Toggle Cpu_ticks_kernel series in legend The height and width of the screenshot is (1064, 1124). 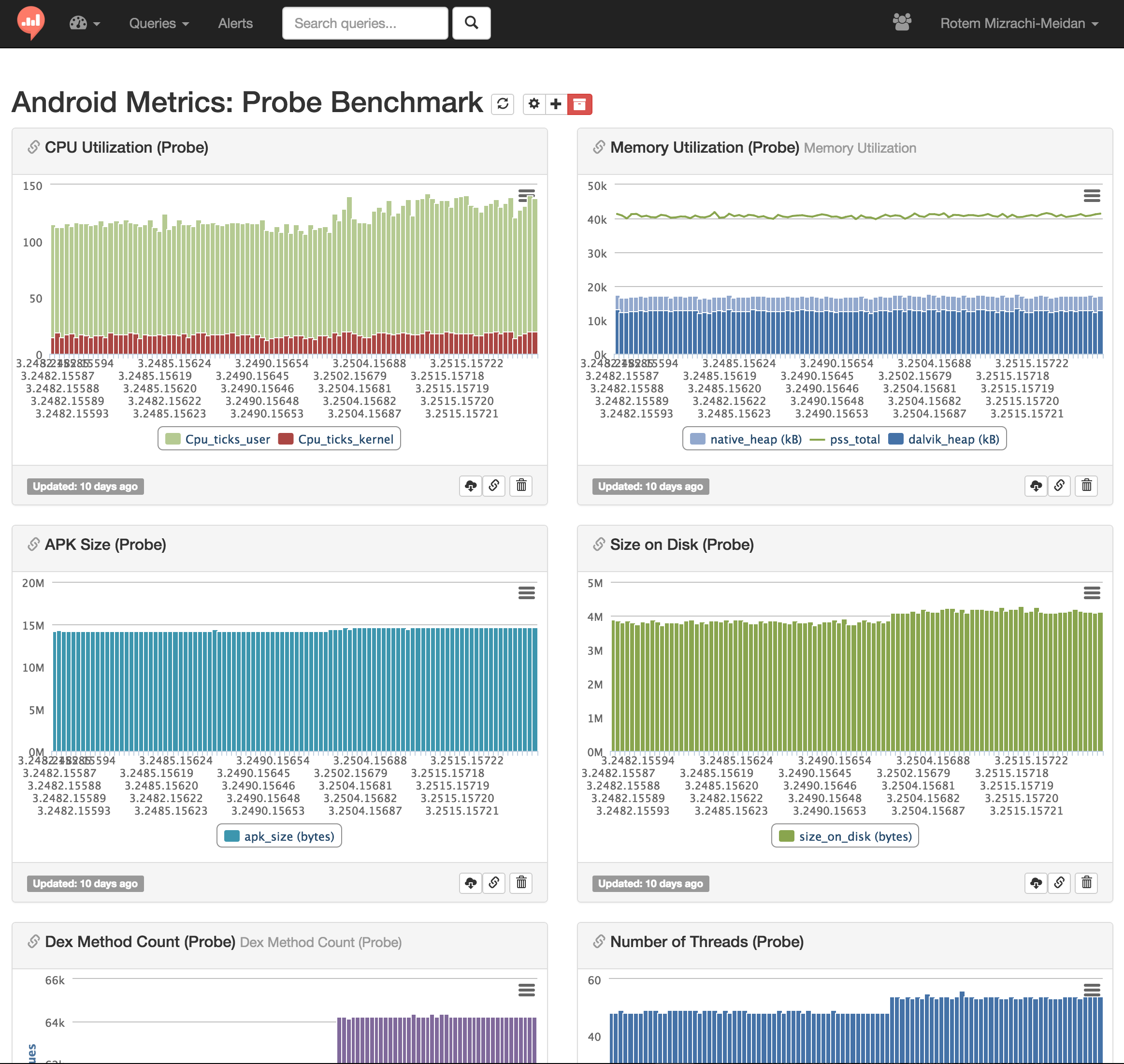point(345,439)
